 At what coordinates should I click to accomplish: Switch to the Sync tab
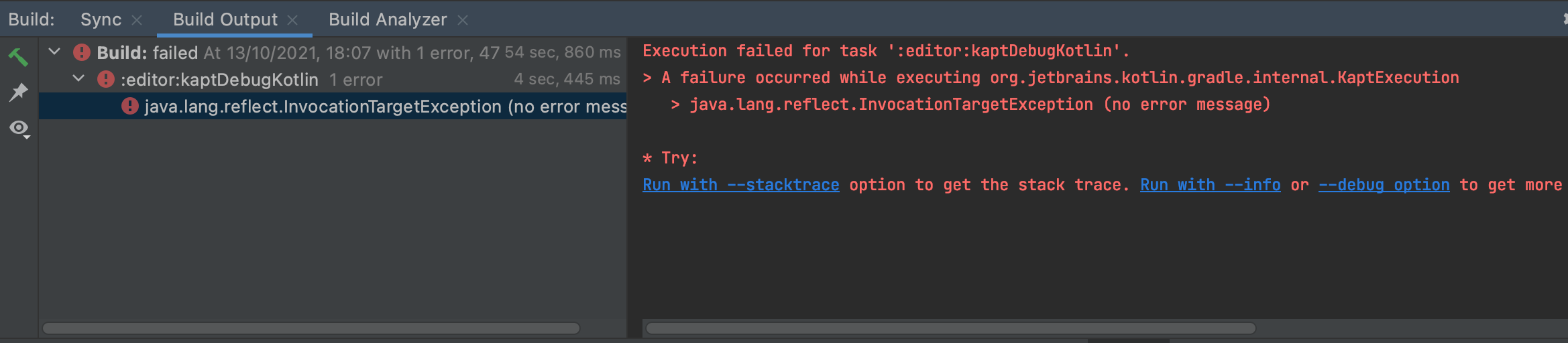click(101, 19)
